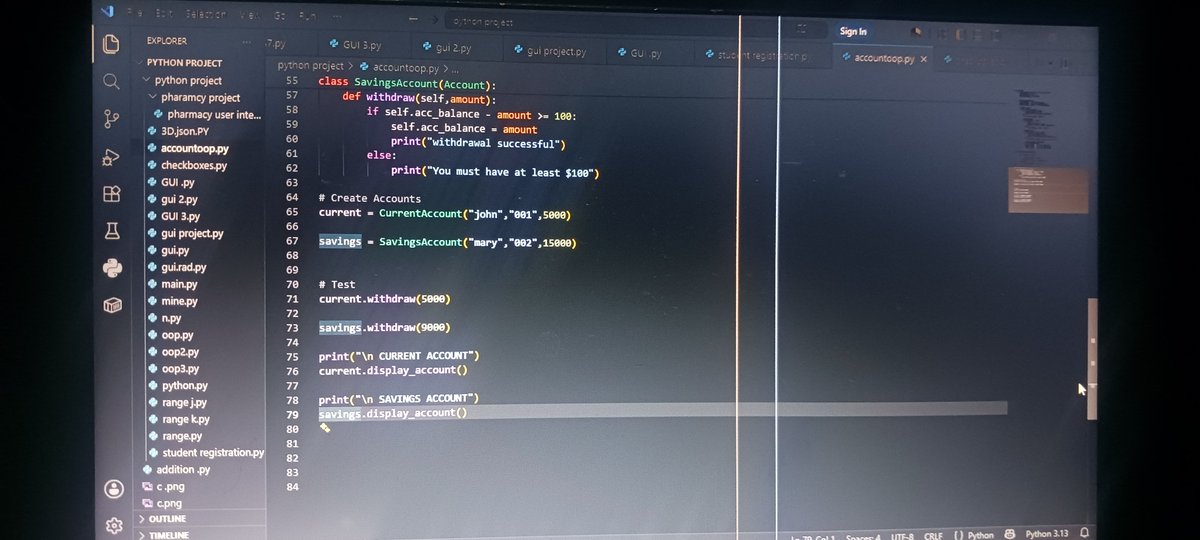This screenshot has height=540, width=1200.
Task: Click the 'savings.display_account()' code line
Action: click(392, 413)
